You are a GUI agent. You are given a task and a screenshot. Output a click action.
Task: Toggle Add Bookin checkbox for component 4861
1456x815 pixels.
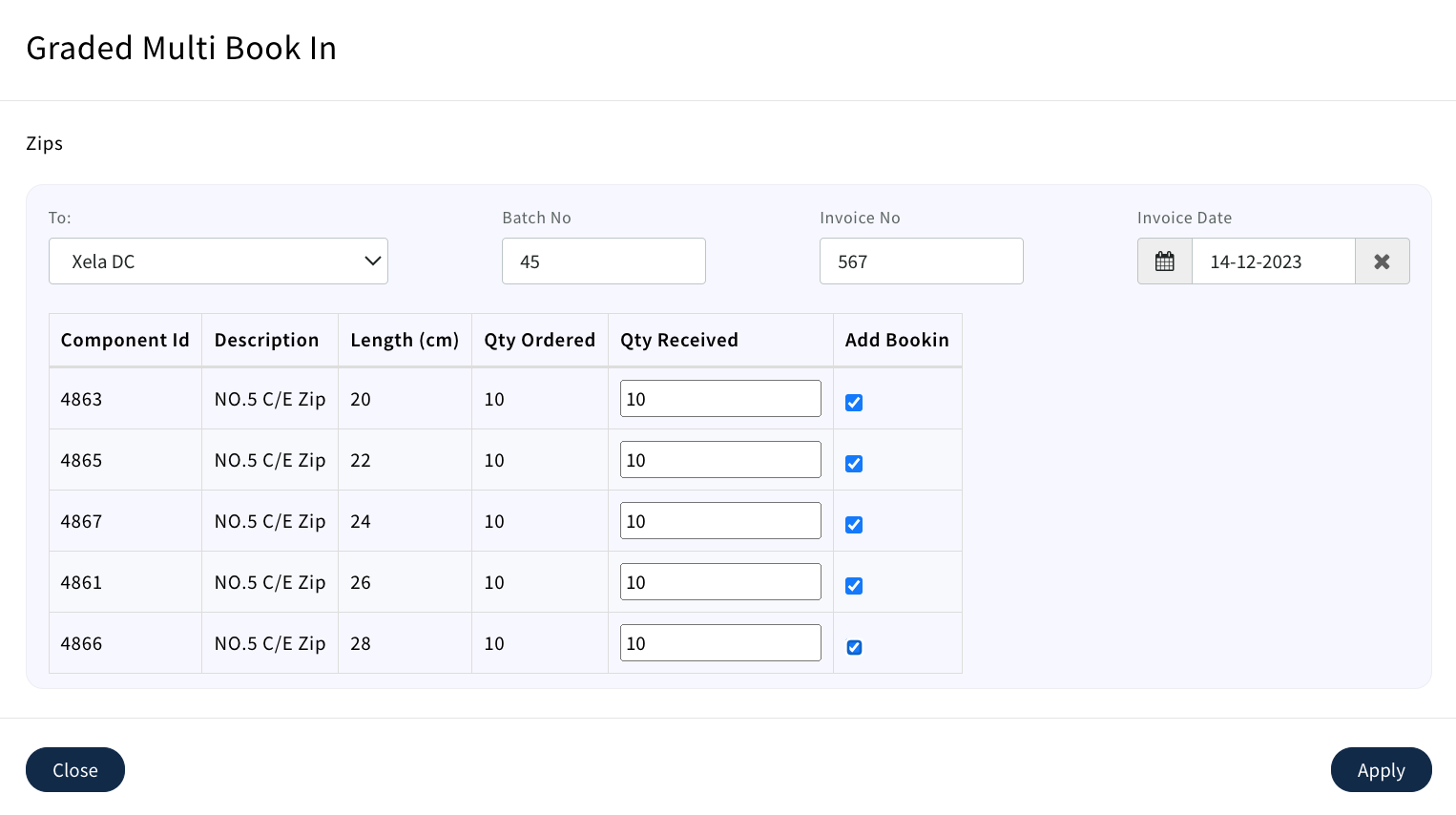854,586
